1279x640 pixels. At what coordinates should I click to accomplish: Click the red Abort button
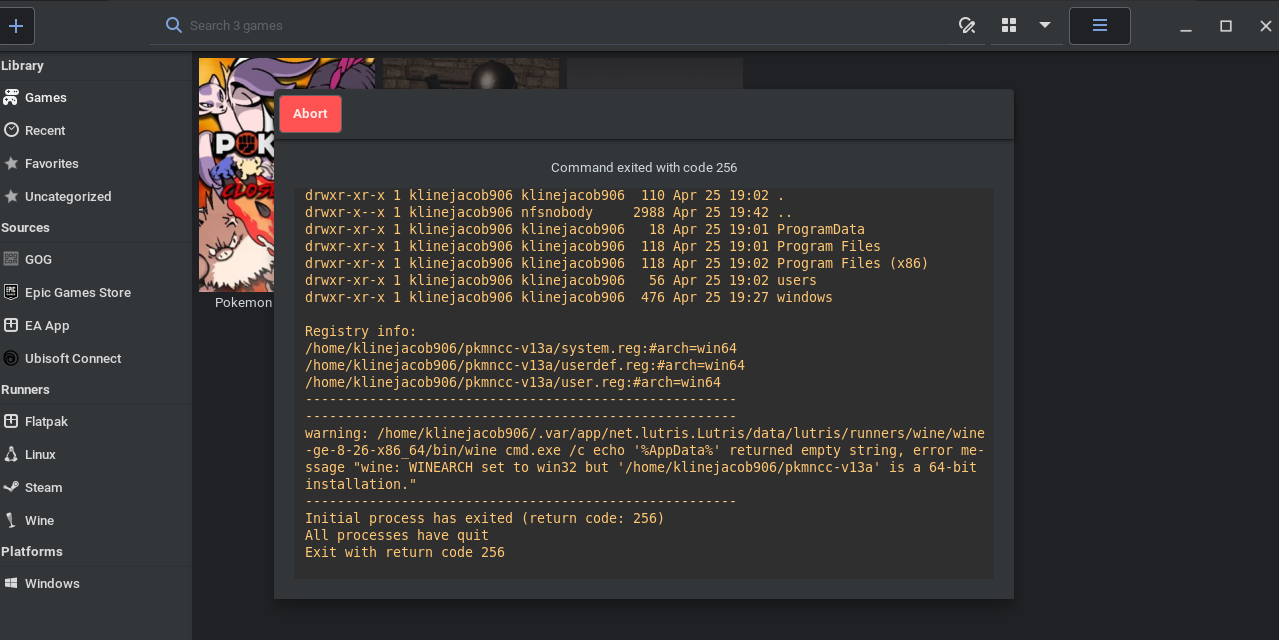click(310, 114)
